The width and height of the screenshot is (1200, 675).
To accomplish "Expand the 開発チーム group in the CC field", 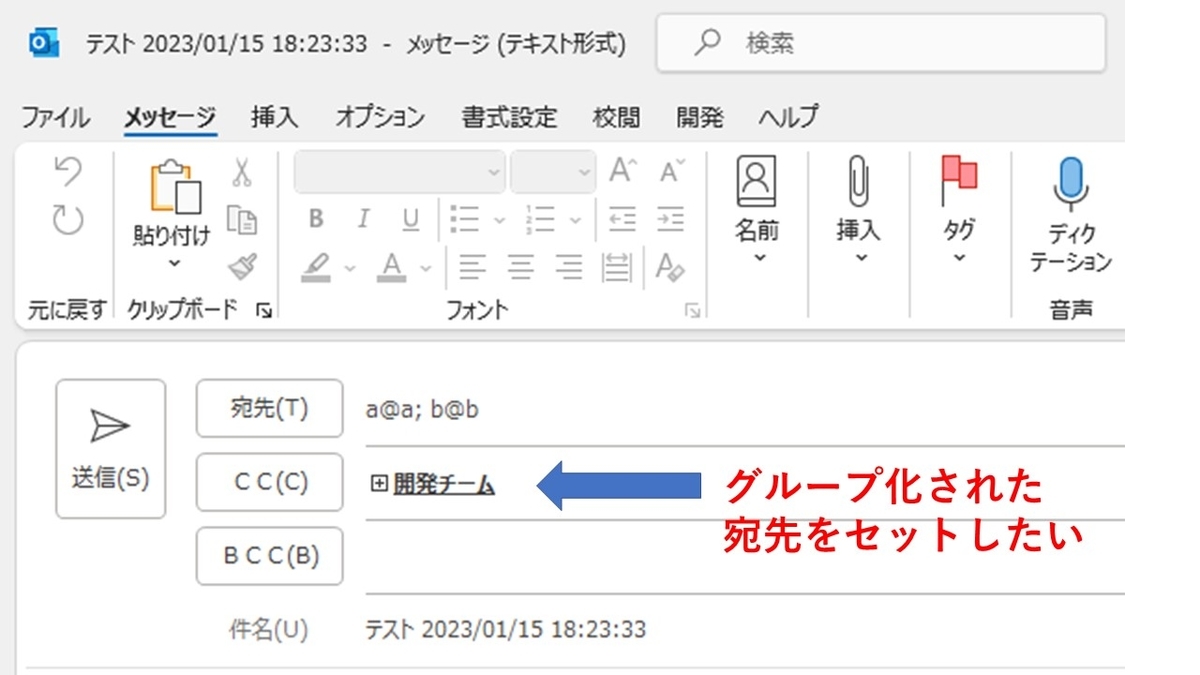I will coord(377,483).
